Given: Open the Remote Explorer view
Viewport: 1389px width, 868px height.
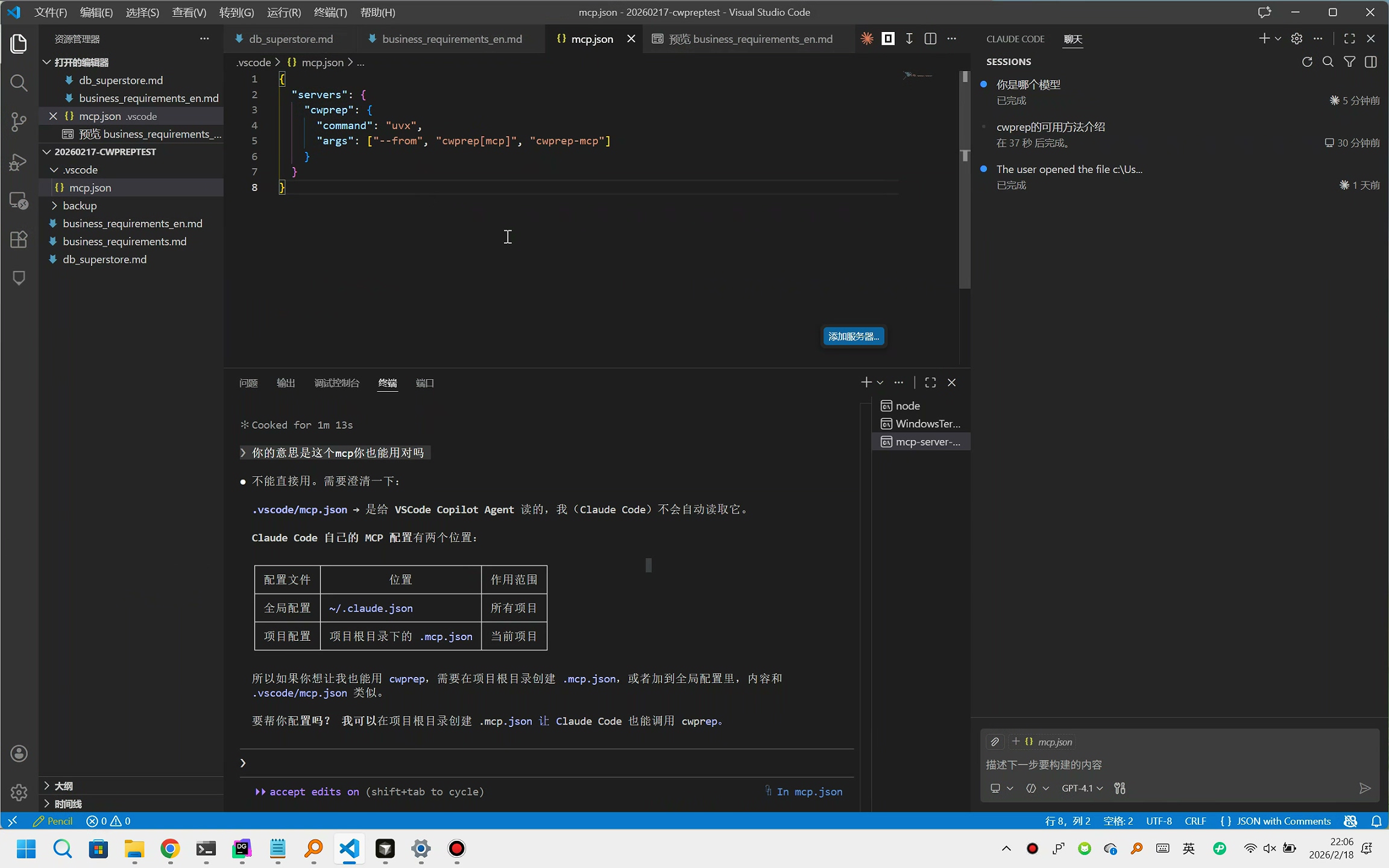Looking at the screenshot, I should pyautogui.click(x=19, y=200).
